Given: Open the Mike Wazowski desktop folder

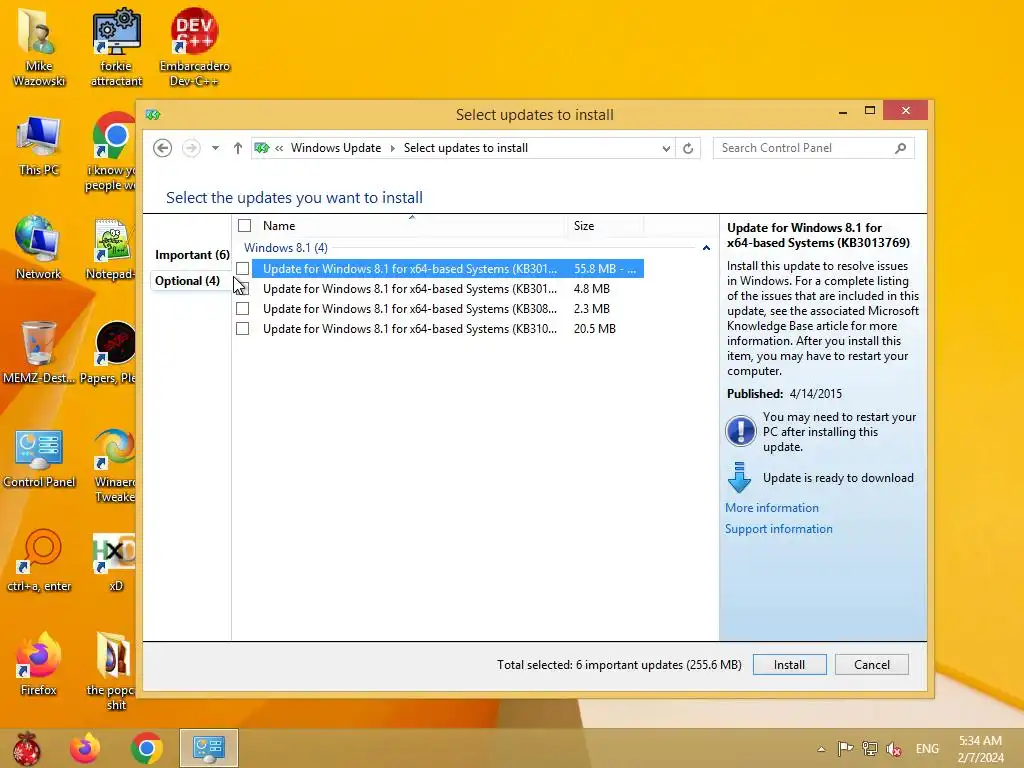Looking at the screenshot, I should tap(39, 46).
